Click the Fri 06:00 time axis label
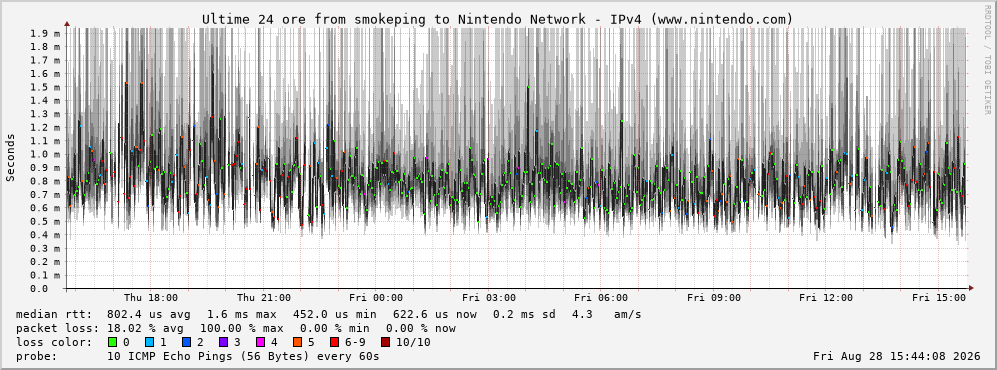997x370 pixels. pos(601,298)
